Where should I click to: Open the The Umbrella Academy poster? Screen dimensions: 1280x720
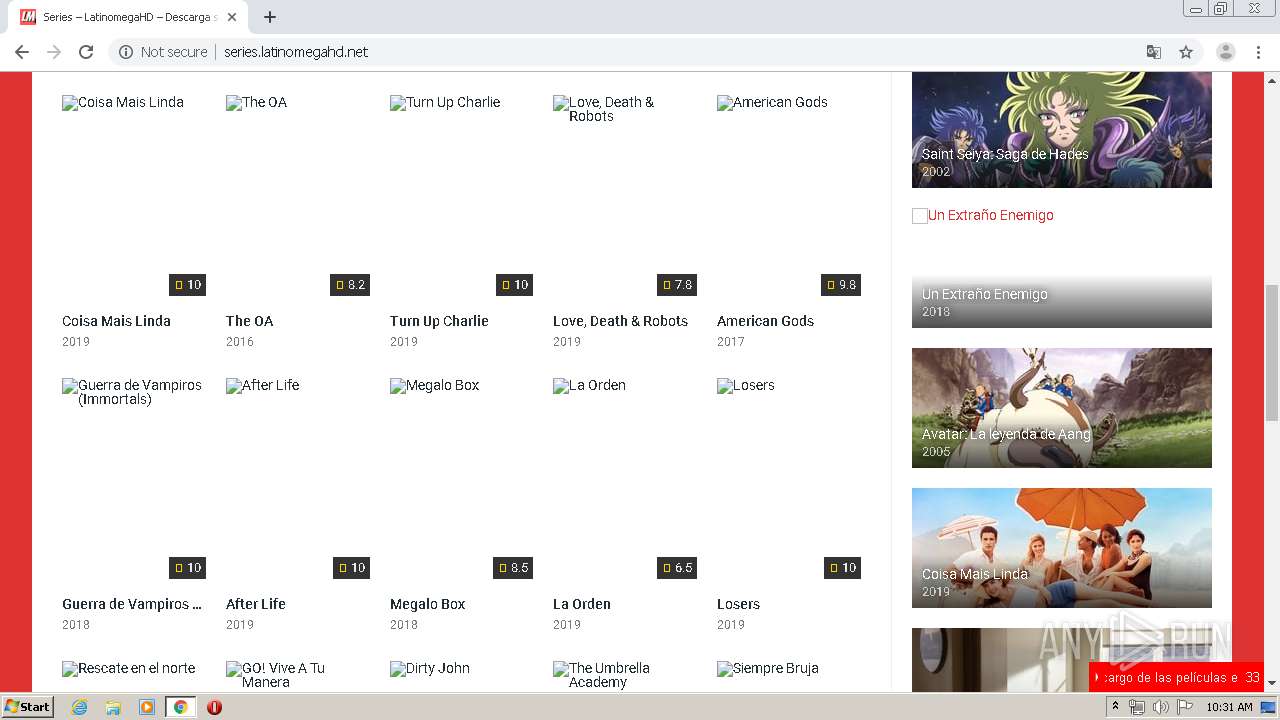pos(625,676)
